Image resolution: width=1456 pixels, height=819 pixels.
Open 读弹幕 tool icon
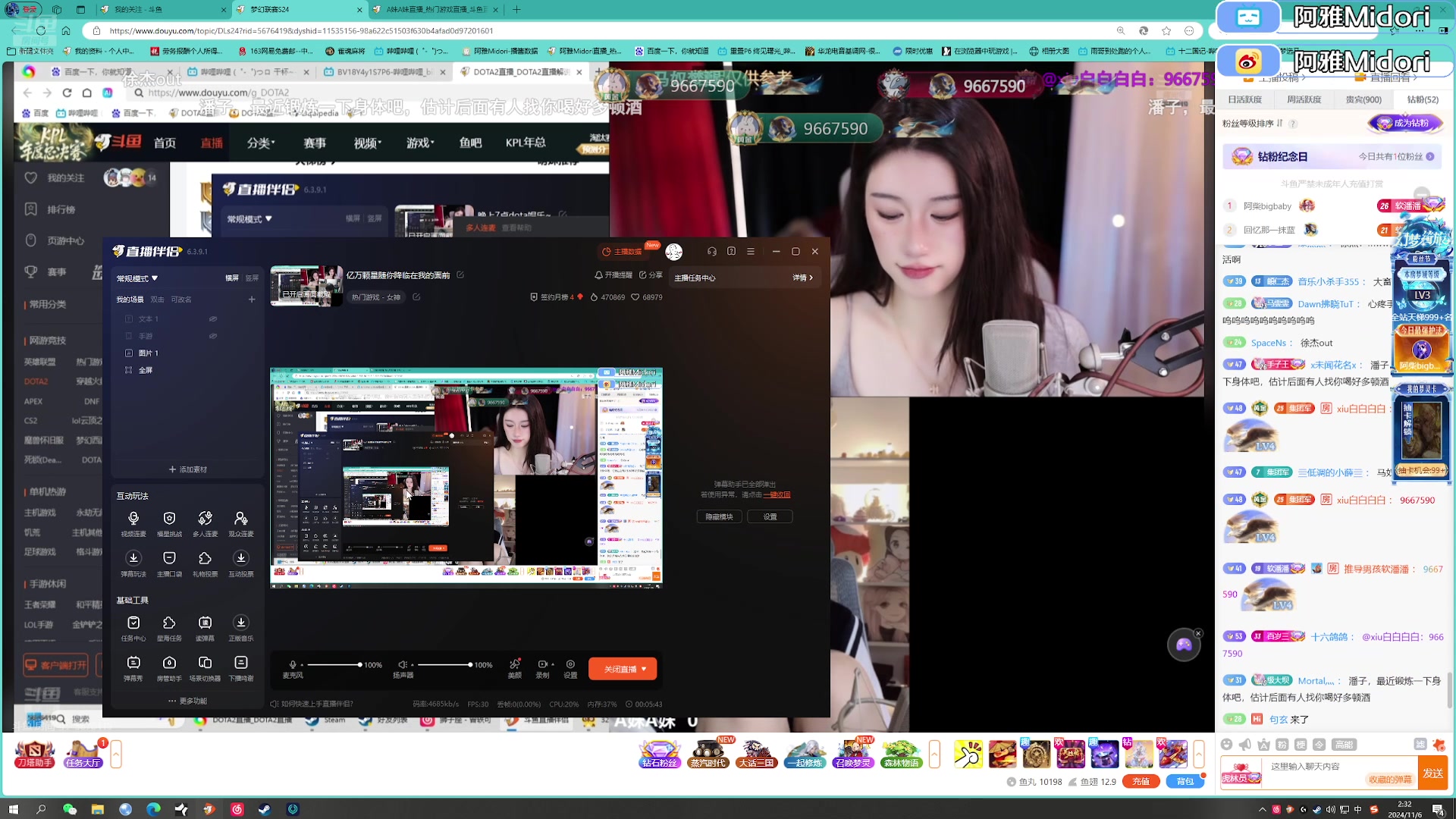[205, 627]
